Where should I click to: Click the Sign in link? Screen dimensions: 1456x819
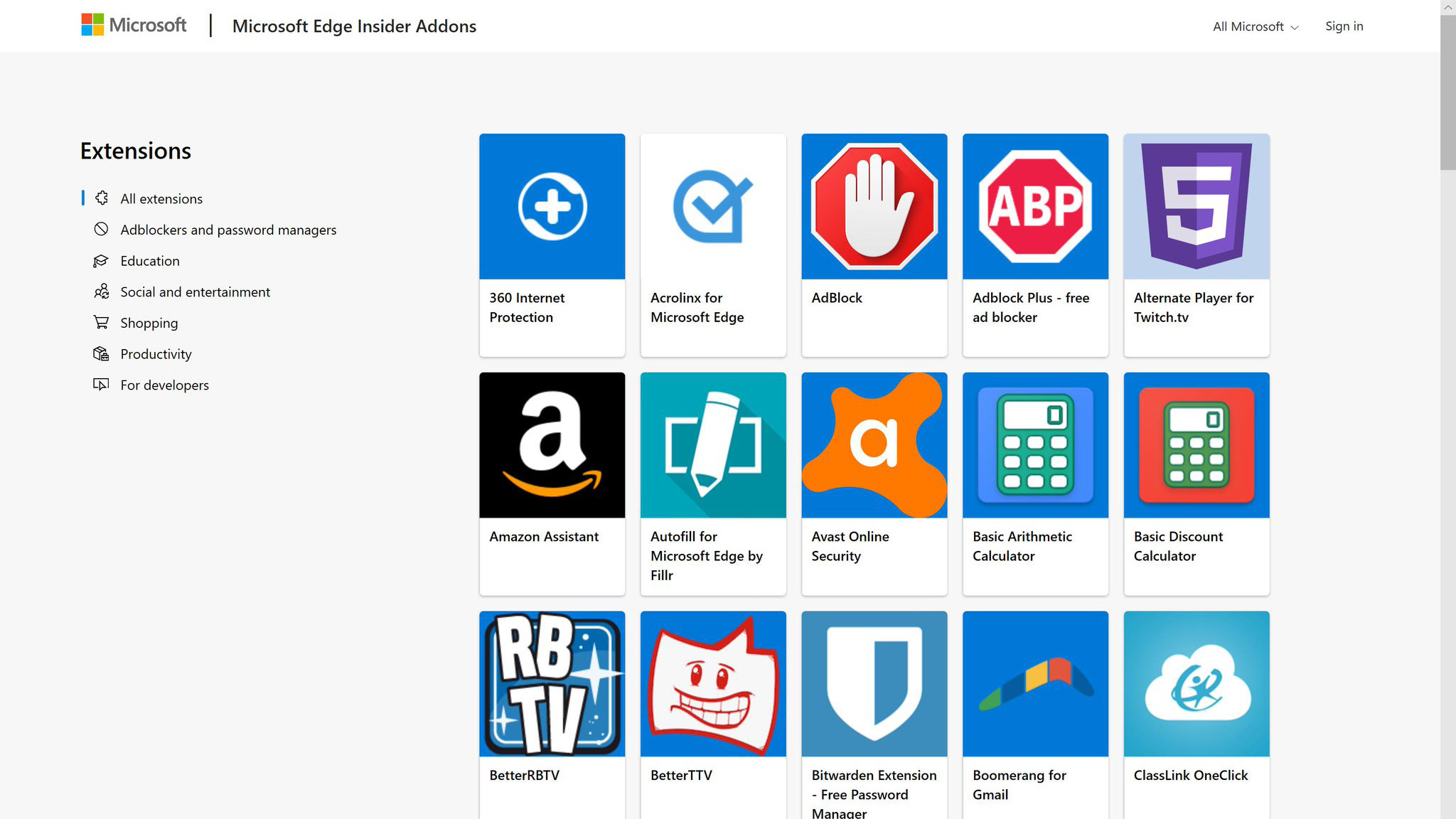coord(1344,26)
